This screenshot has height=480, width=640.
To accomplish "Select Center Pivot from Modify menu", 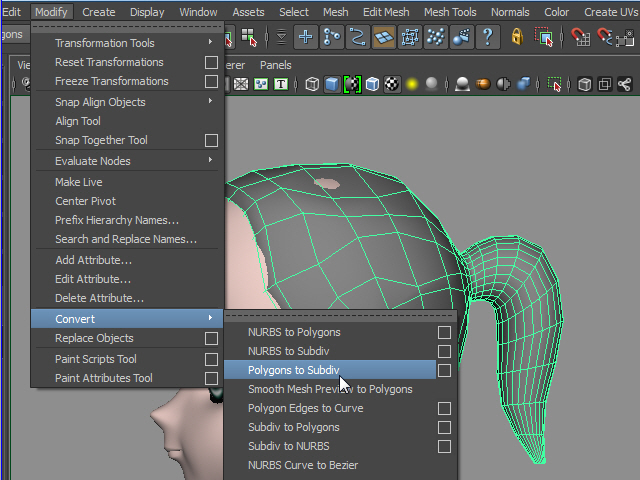I will click(85, 201).
